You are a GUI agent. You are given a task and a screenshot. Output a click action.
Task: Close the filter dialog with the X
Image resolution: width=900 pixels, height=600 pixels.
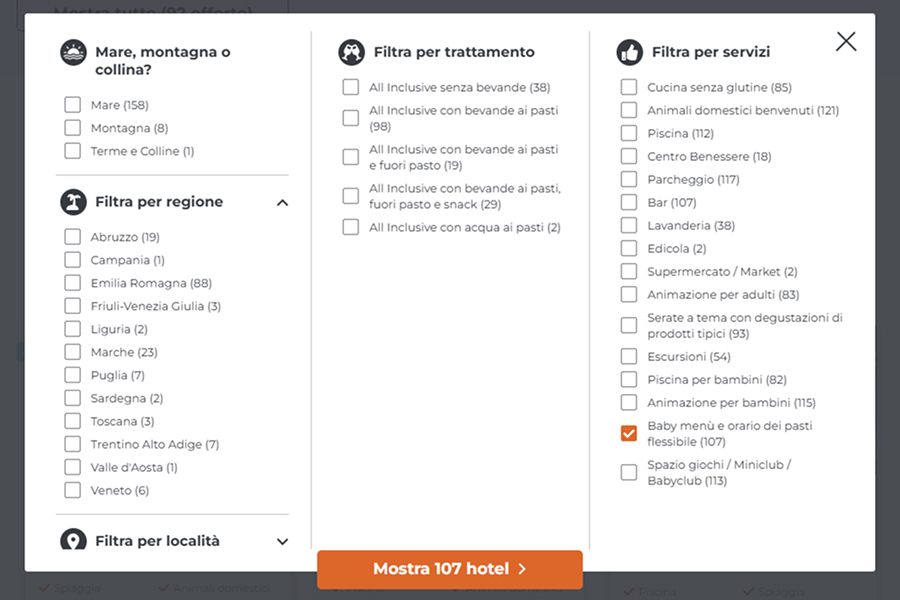846,41
